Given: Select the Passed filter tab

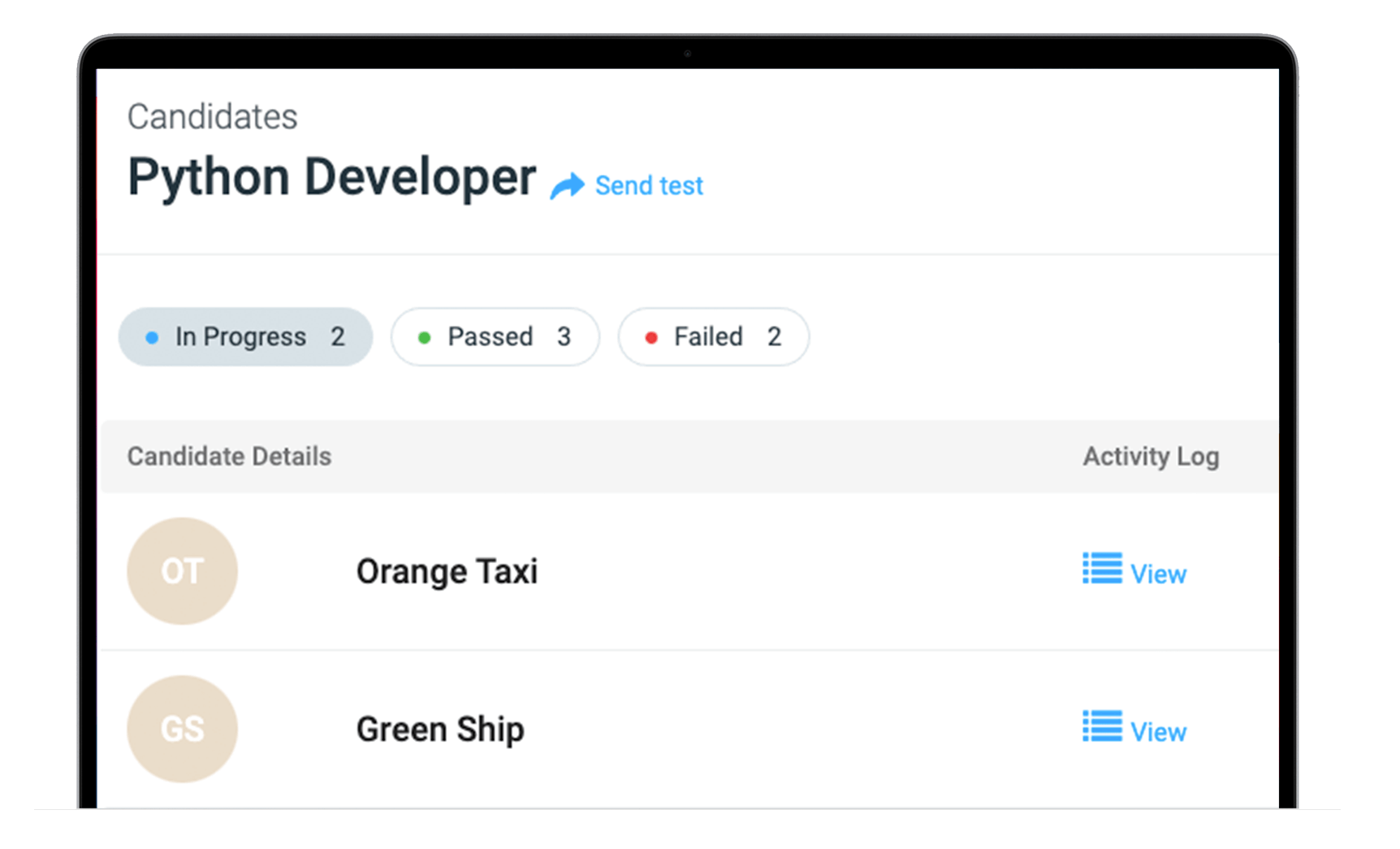Looking at the screenshot, I should pyautogui.click(x=495, y=336).
